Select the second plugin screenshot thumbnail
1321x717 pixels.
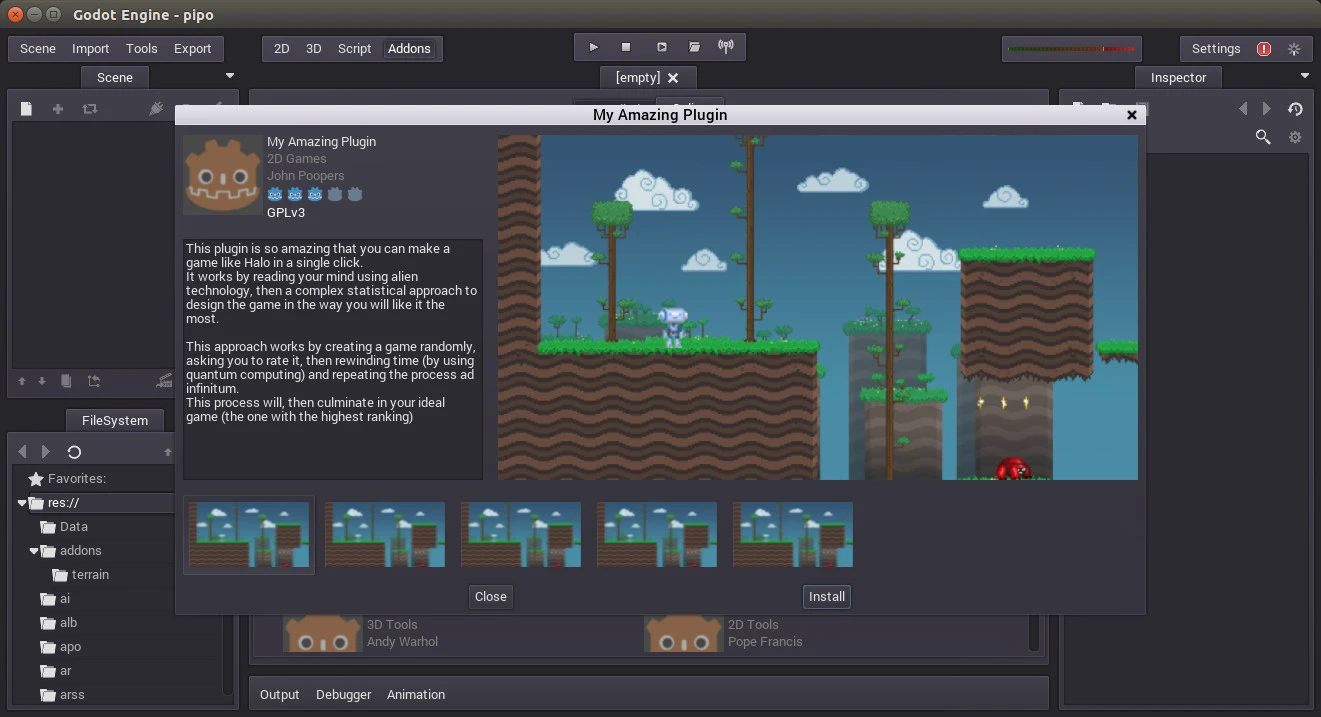click(384, 534)
